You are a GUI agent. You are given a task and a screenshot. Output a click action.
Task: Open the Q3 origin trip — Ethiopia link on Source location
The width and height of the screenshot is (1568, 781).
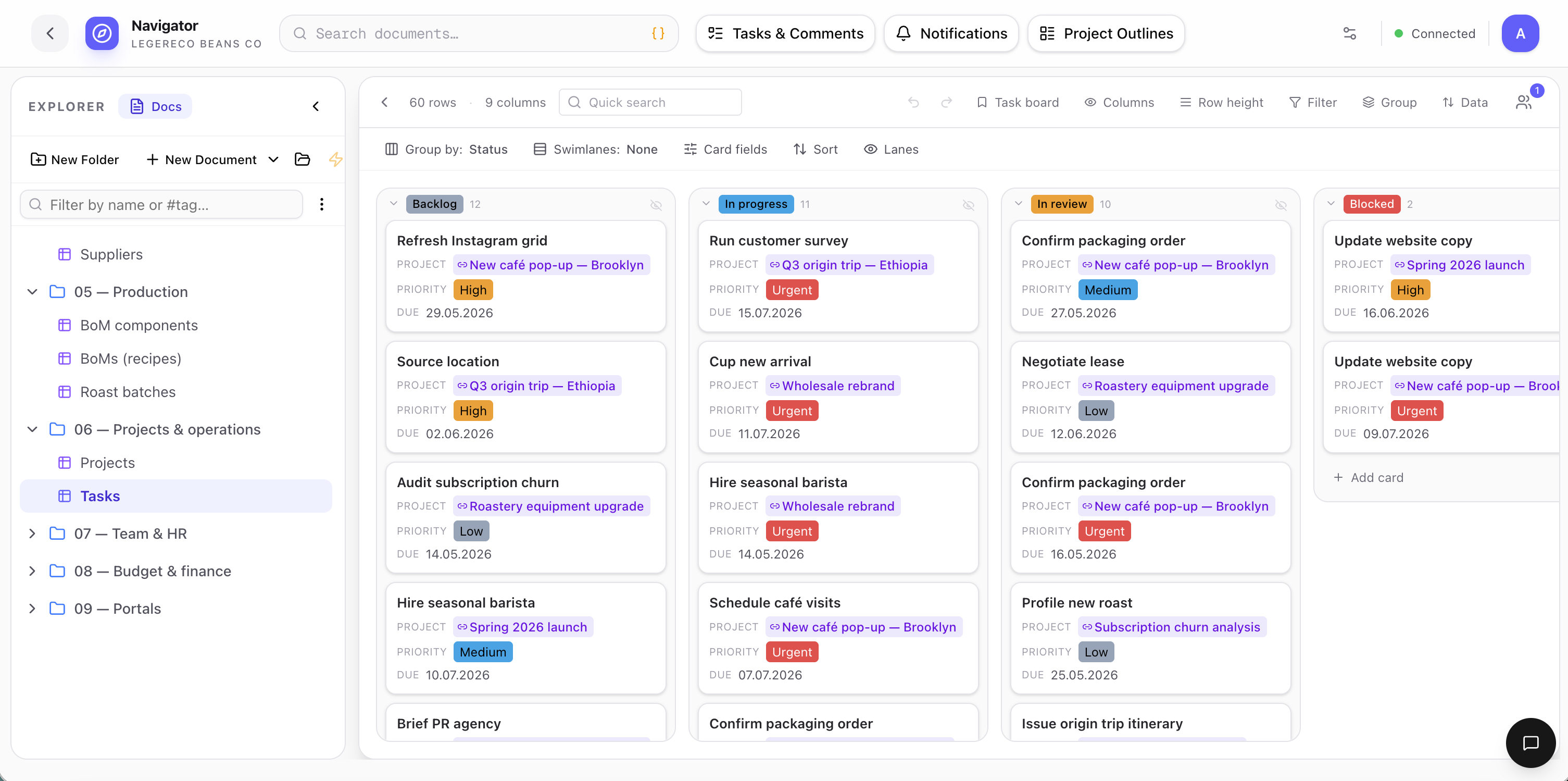coord(536,386)
